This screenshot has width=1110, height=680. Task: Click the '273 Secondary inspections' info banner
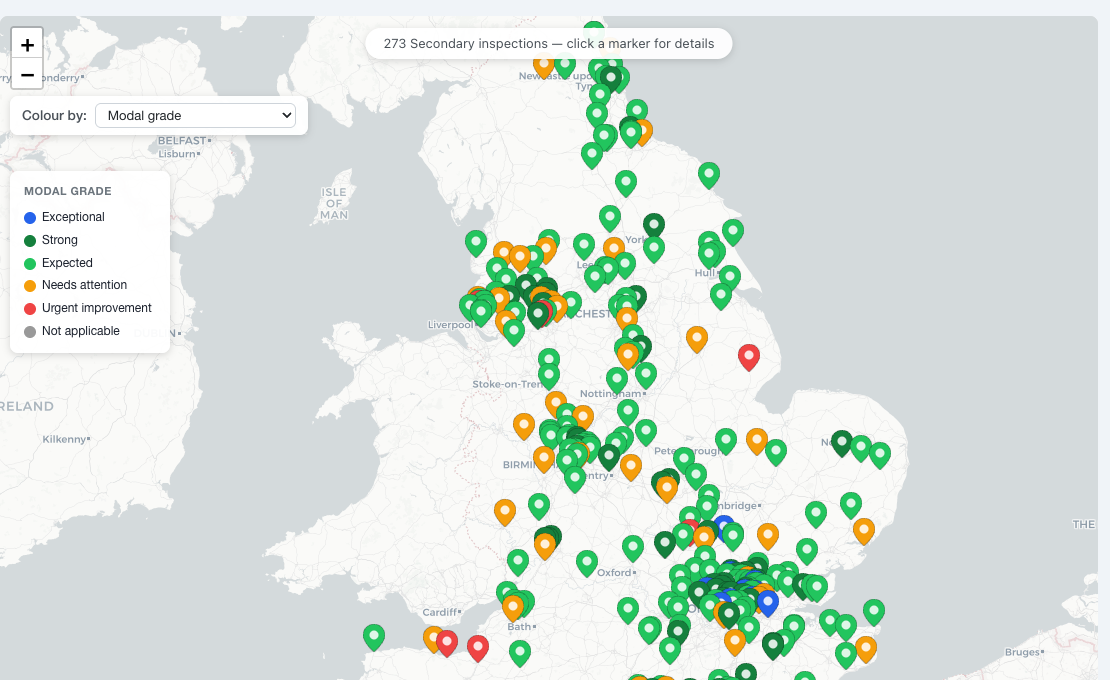click(549, 44)
